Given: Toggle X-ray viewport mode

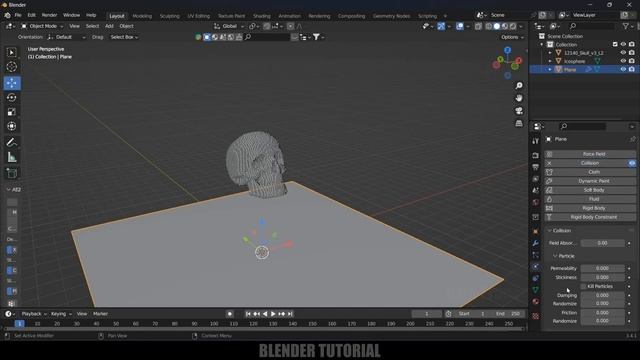Looking at the screenshot, I should pyautogui.click(x=478, y=26).
